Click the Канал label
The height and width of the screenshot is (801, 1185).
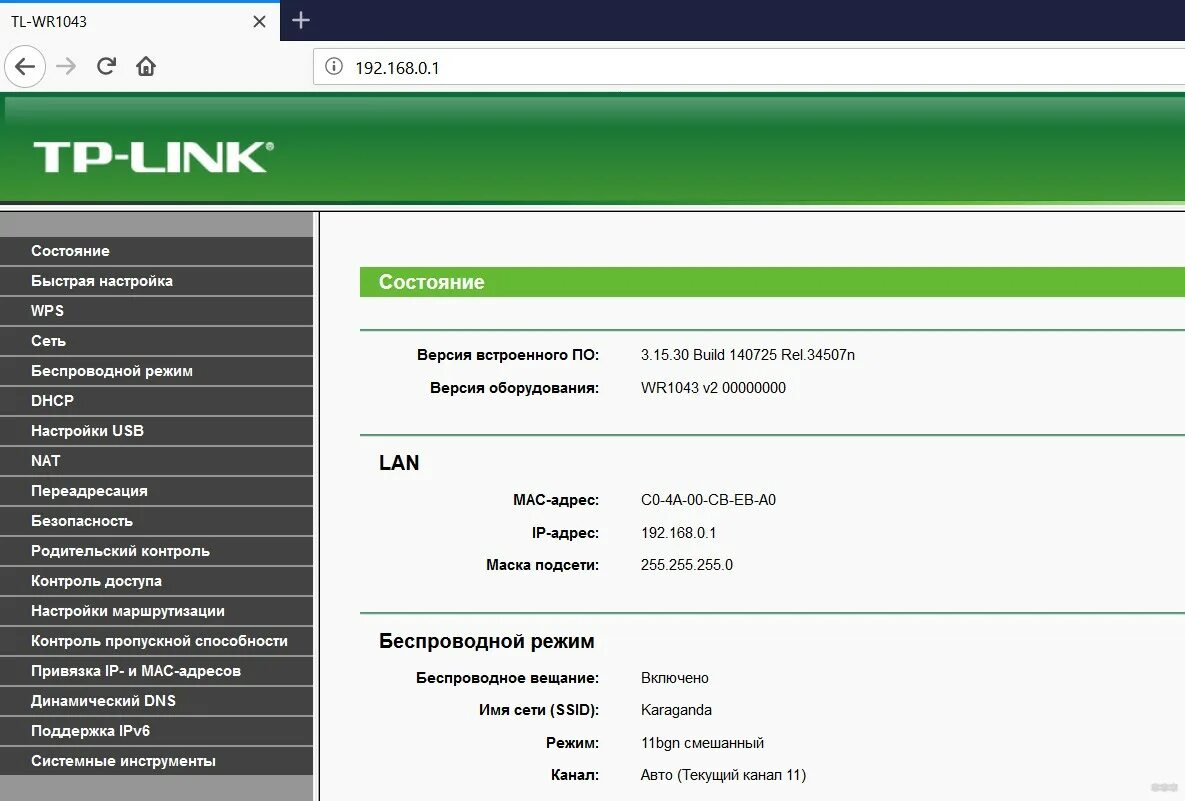[x=574, y=775]
